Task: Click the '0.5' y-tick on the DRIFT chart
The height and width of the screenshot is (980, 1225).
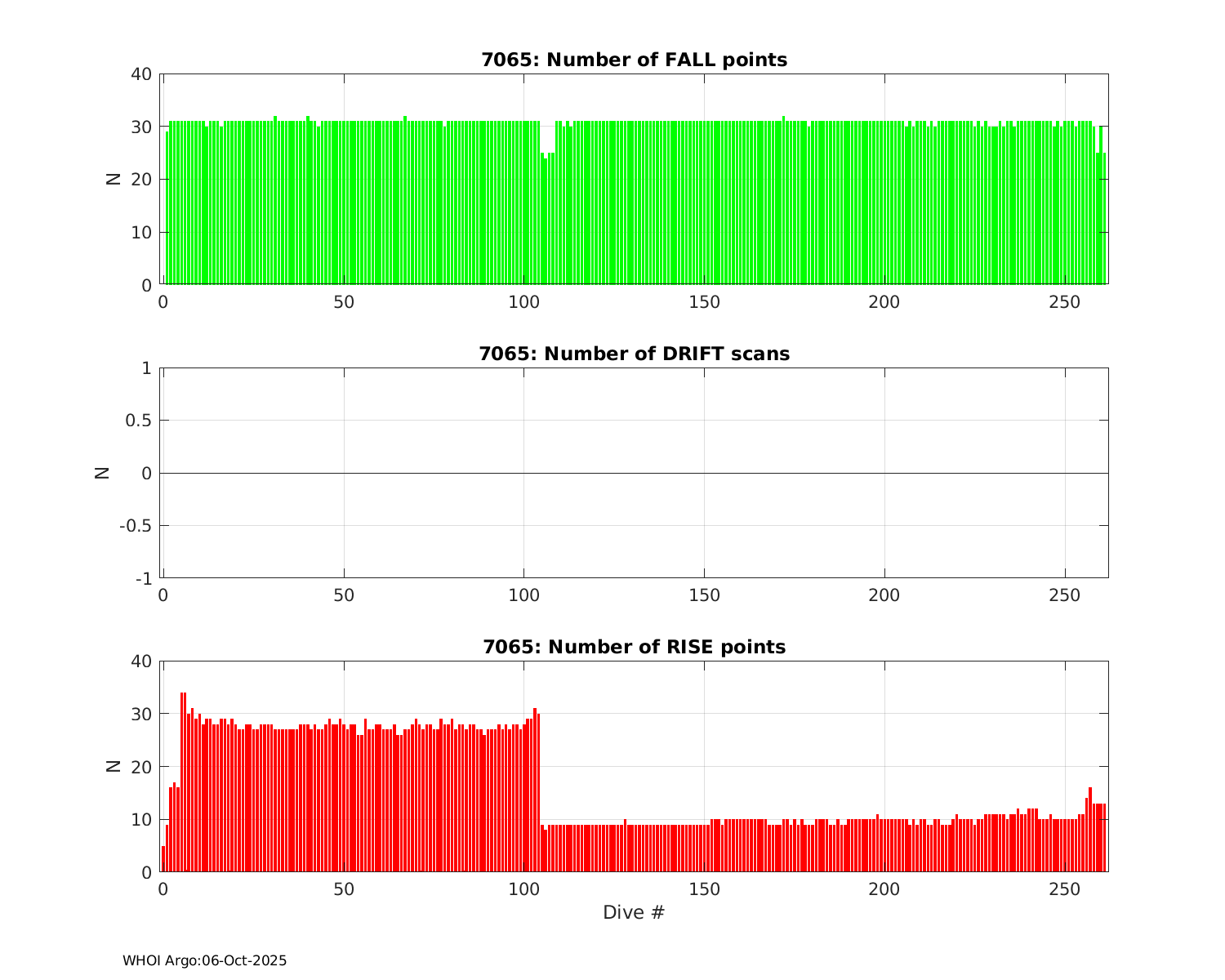Action: pyautogui.click(x=137, y=421)
